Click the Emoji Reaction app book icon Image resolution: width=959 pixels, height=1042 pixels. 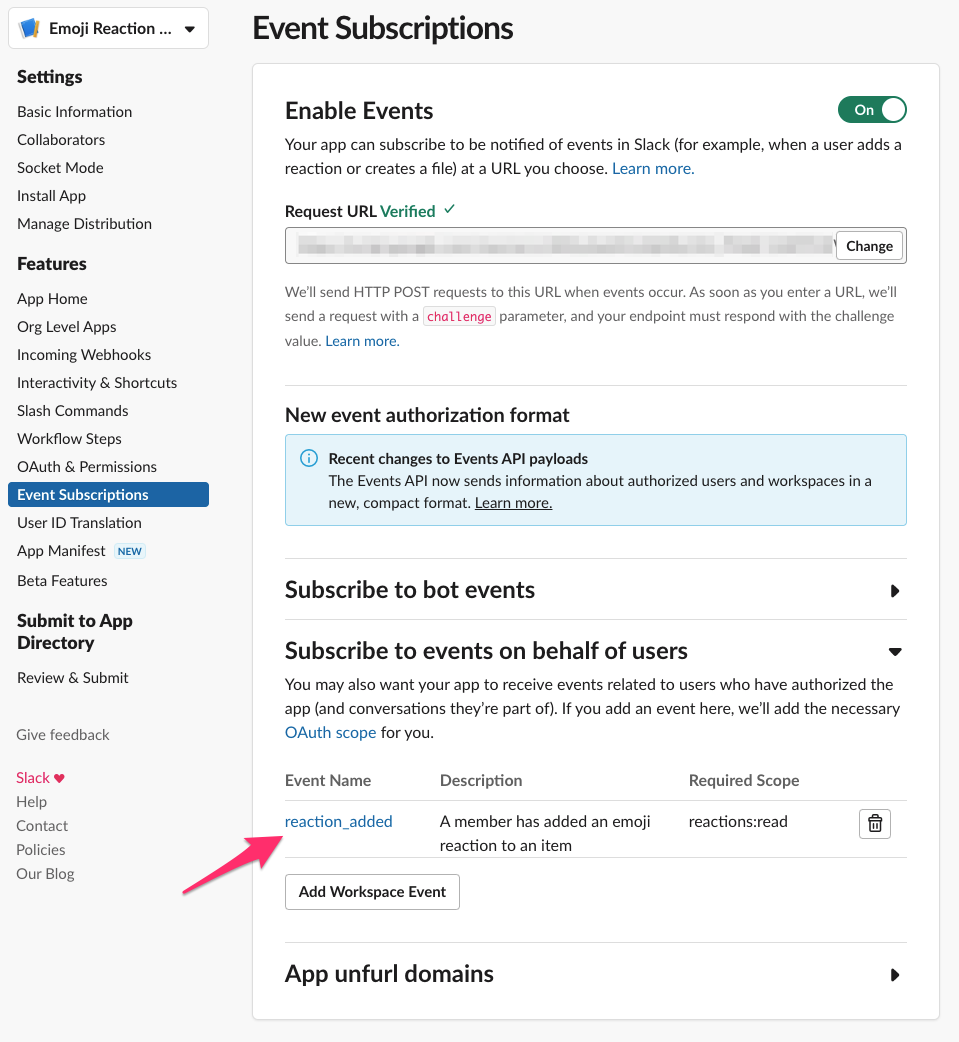tap(30, 29)
